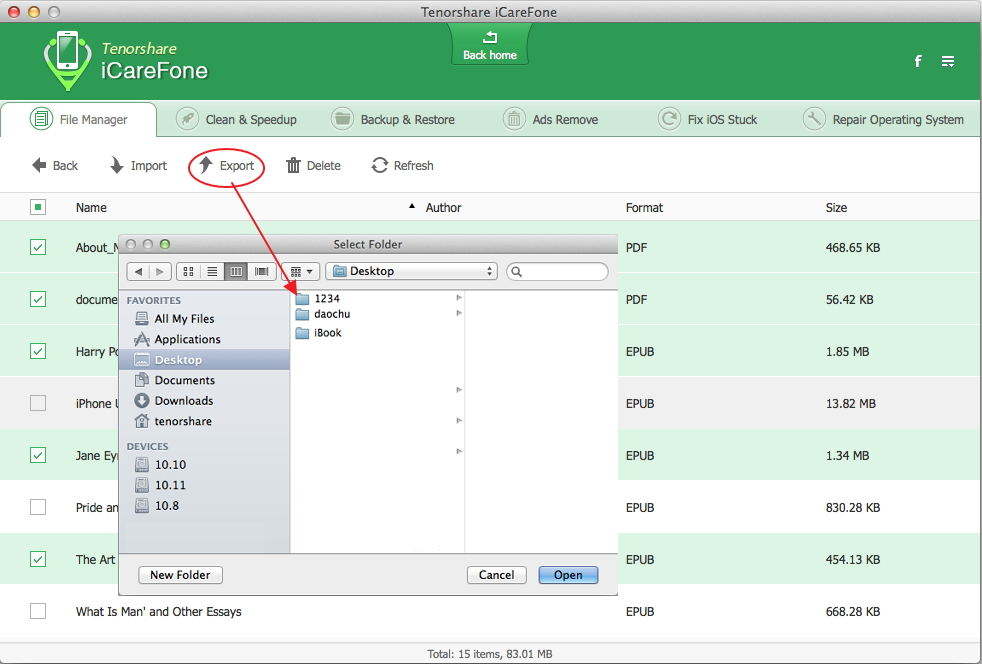Viewport: 982px width, 664px height.
Task: Click the dialog's back navigation arrow
Action: 138,271
